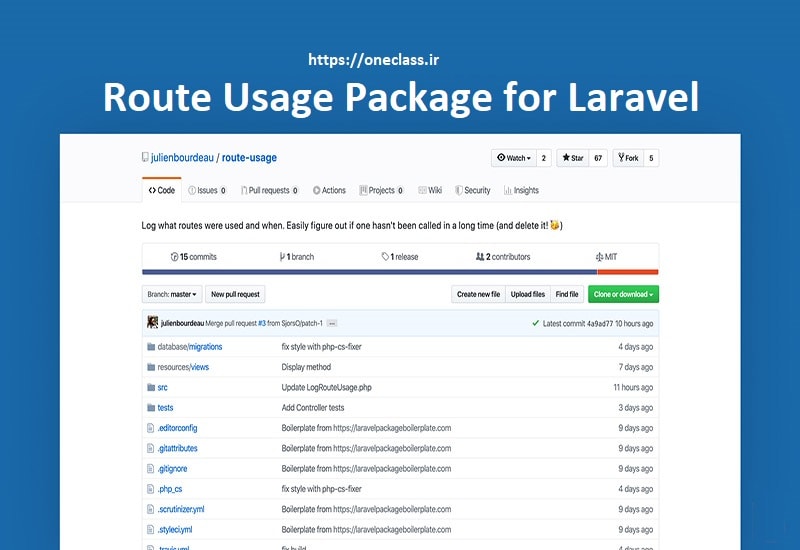Click the stargazers count 67

[x=598, y=158]
